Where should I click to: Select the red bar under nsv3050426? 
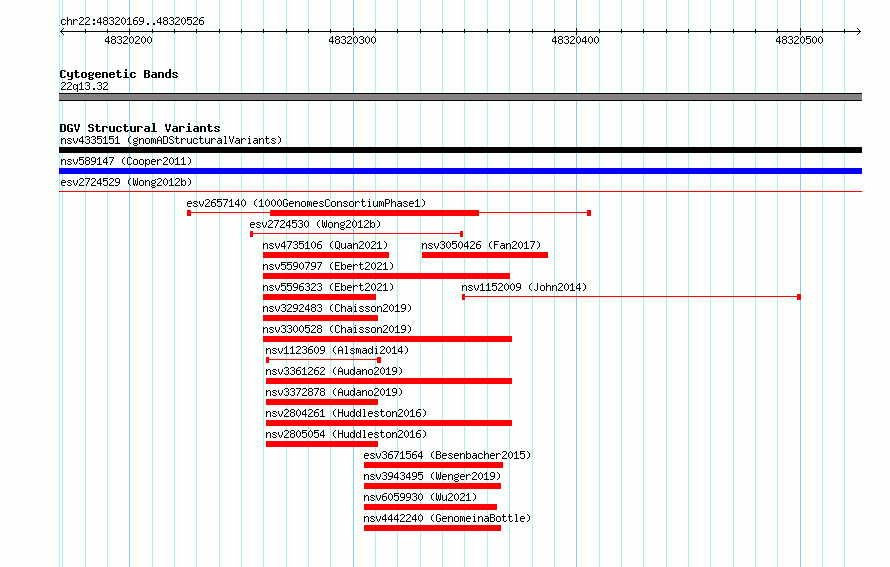(485, 255)
